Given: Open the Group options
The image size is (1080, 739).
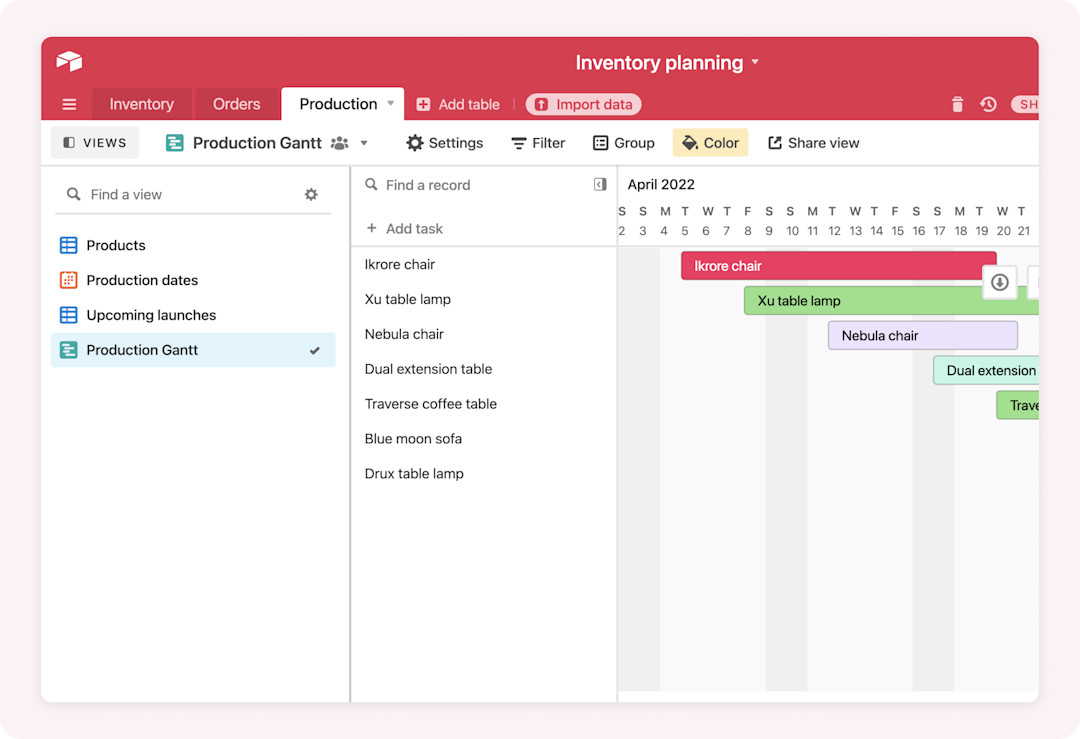Looking at the screenshot, I should [x=623, y=143].
